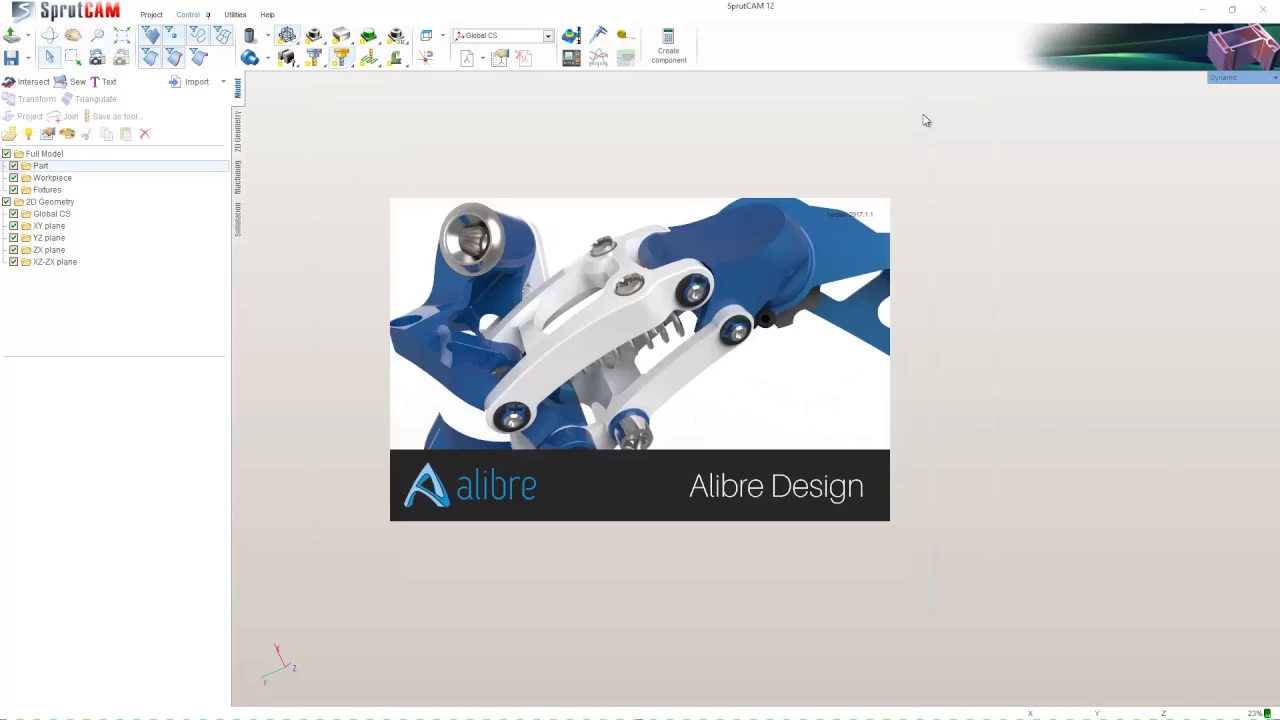This screenshot has width=1280, height=720.
Task: Uncheck the Workpiece checkbox
Action: [13, 178]
